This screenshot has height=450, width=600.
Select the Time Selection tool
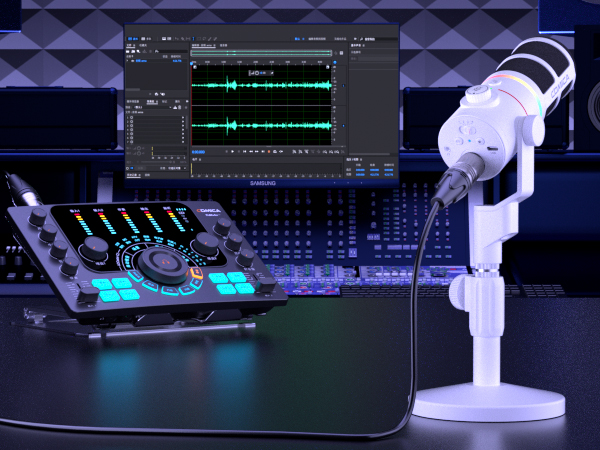coord(193,39)
